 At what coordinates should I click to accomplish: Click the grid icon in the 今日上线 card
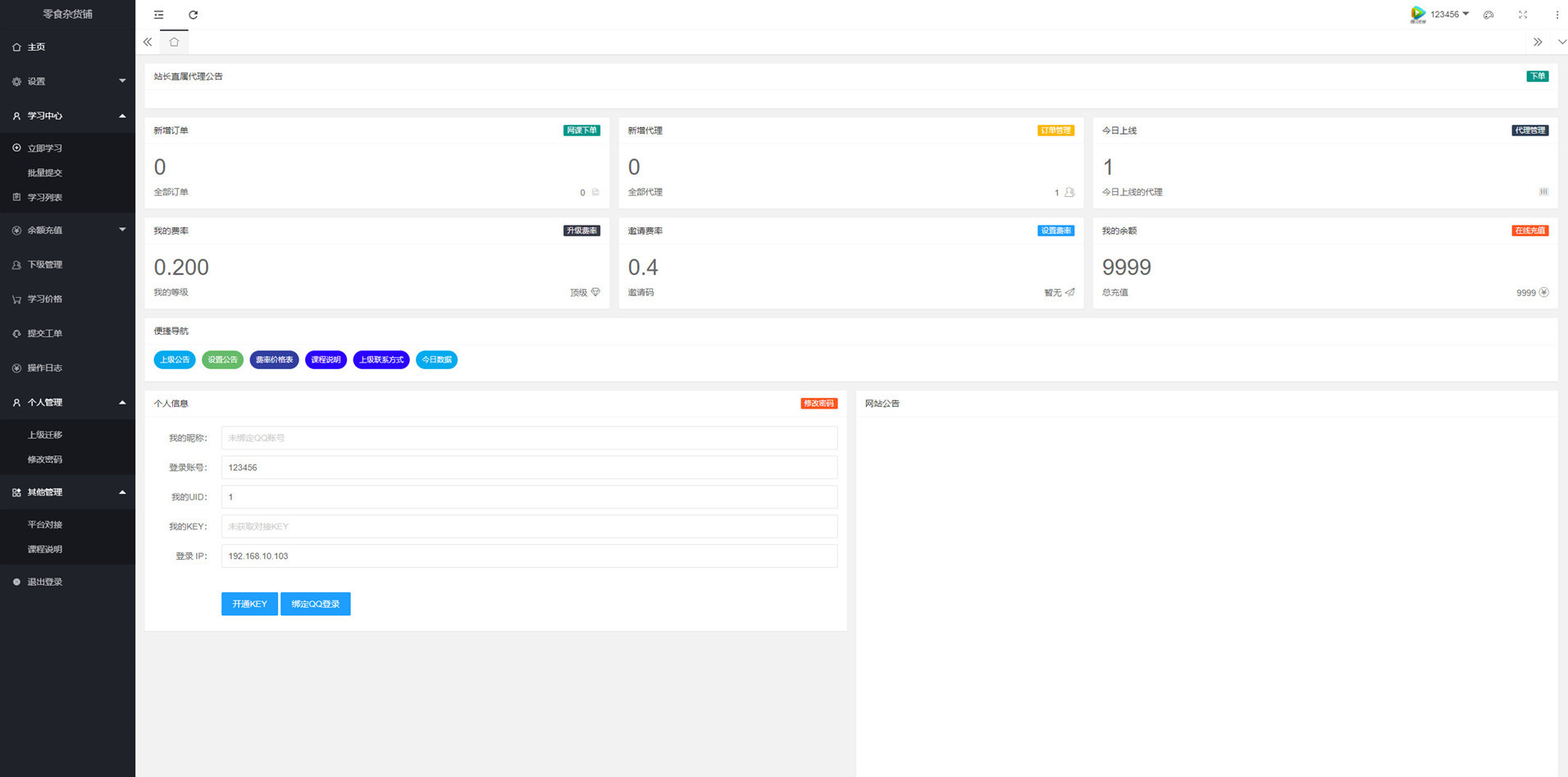coord(1543,192)
